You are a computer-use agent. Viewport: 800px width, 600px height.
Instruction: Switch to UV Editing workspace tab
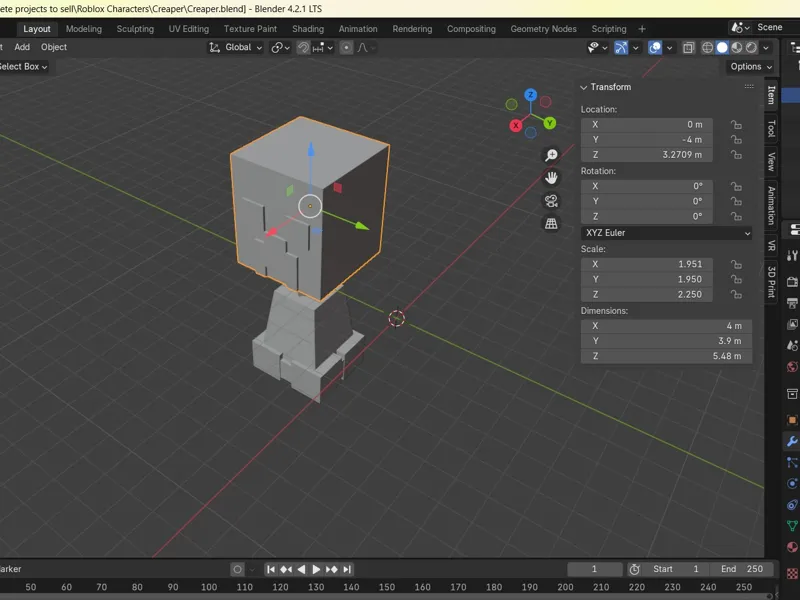189,29
